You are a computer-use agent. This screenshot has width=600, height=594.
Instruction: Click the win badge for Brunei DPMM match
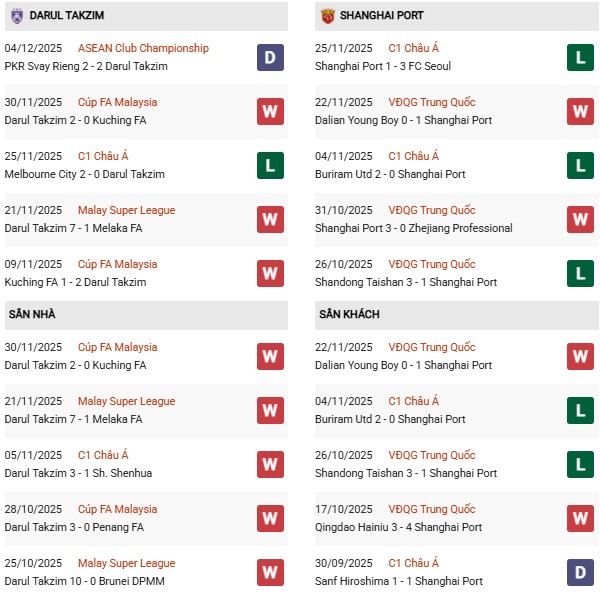pos(270,572)
